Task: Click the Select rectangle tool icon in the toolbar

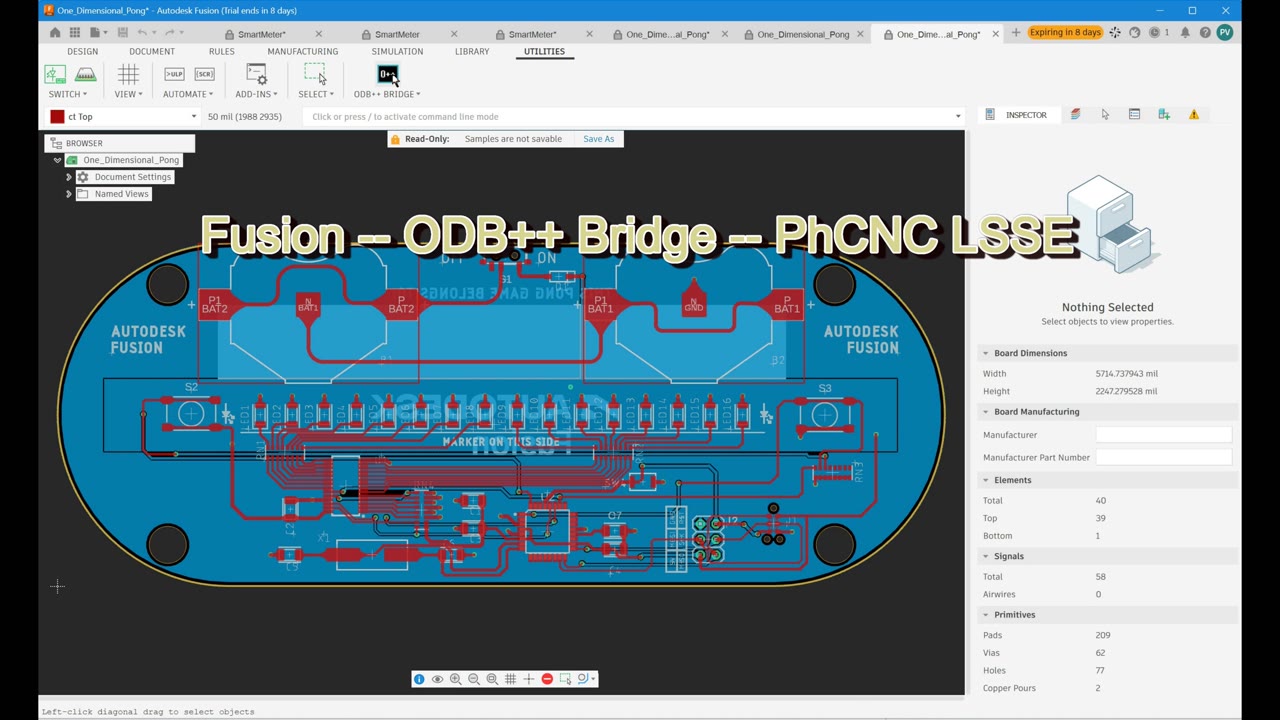Action: coord(314,74)
